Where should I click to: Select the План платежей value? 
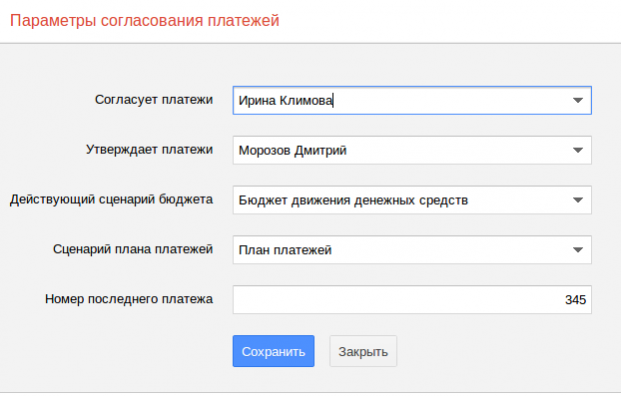[285, 250]
